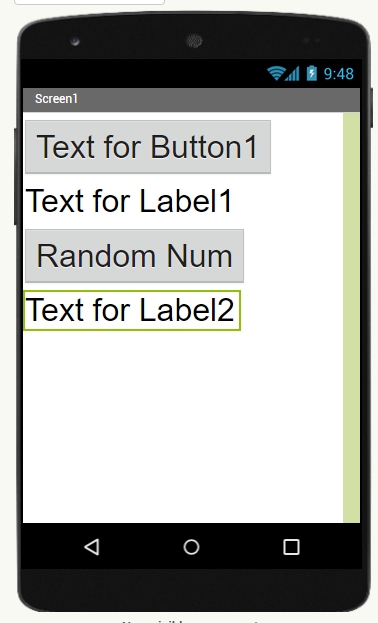This screenshot has width=378, height=623.
Task: Click the Wi-Fi status icon
Action: (276, 74)
